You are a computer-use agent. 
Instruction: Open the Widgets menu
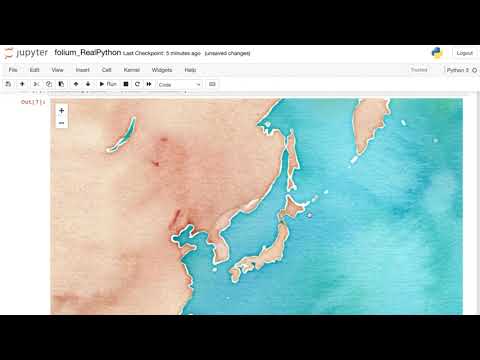[162, 70]
